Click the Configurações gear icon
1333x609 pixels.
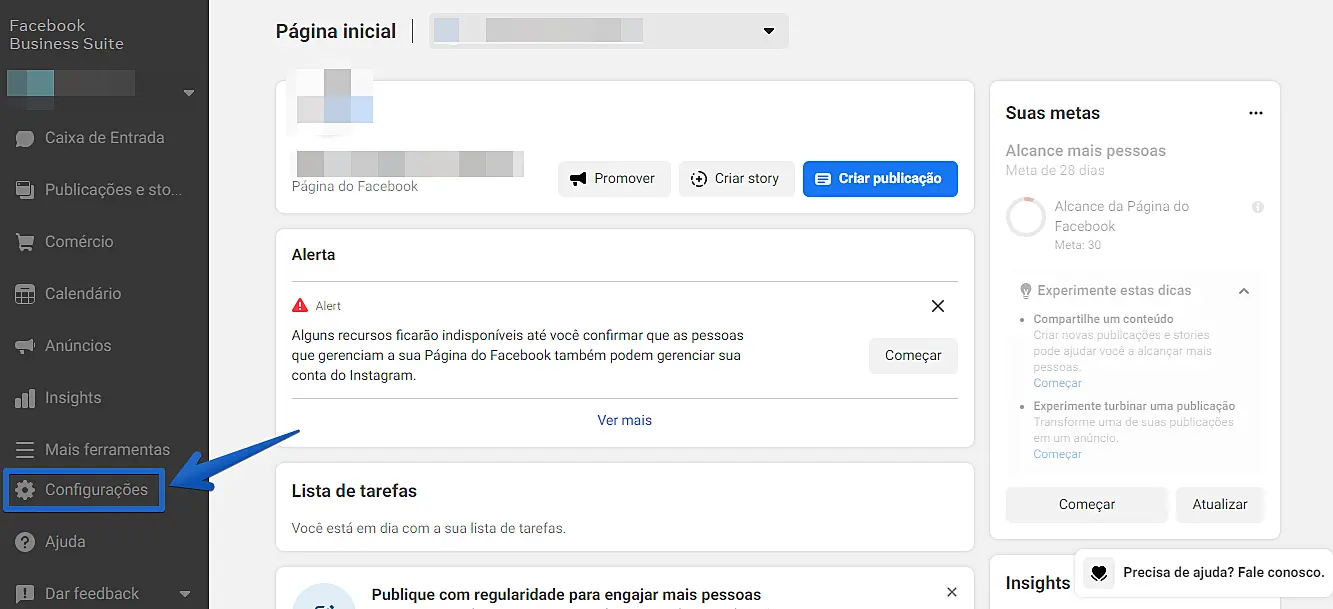click(25, 490)
